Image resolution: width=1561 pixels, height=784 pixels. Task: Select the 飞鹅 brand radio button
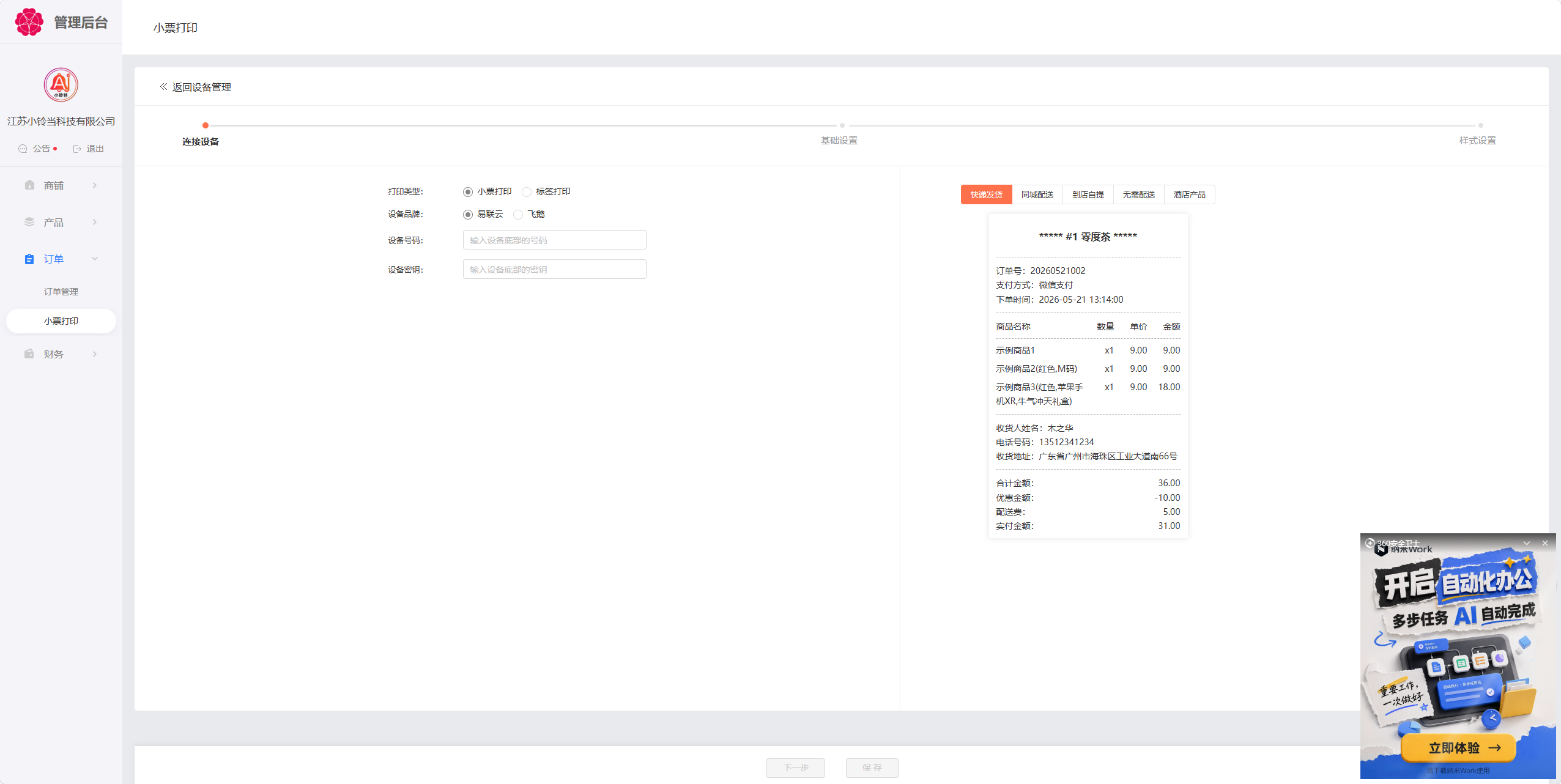click(x=518, y=215)
